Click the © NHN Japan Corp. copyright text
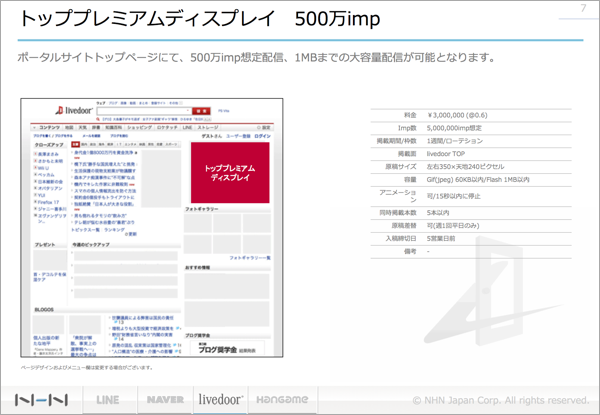Image resolution: width=600 pixels, height=415 pixels. coord(501,400)
